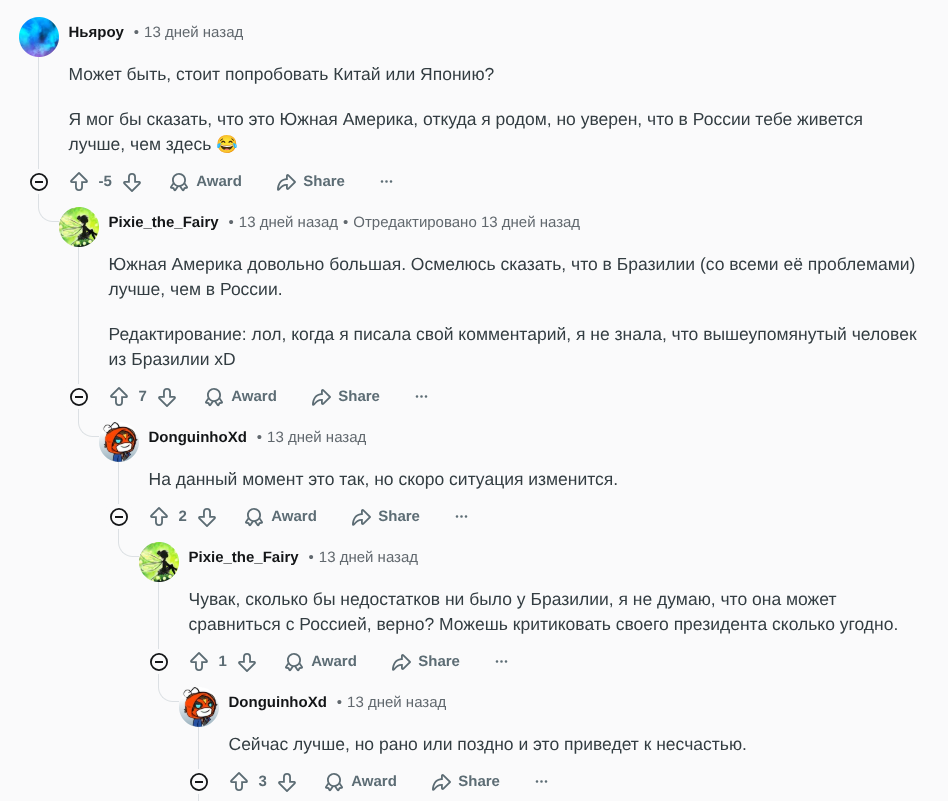Upvote Ньяроу's comment about China or Japan

coord(79,181)
